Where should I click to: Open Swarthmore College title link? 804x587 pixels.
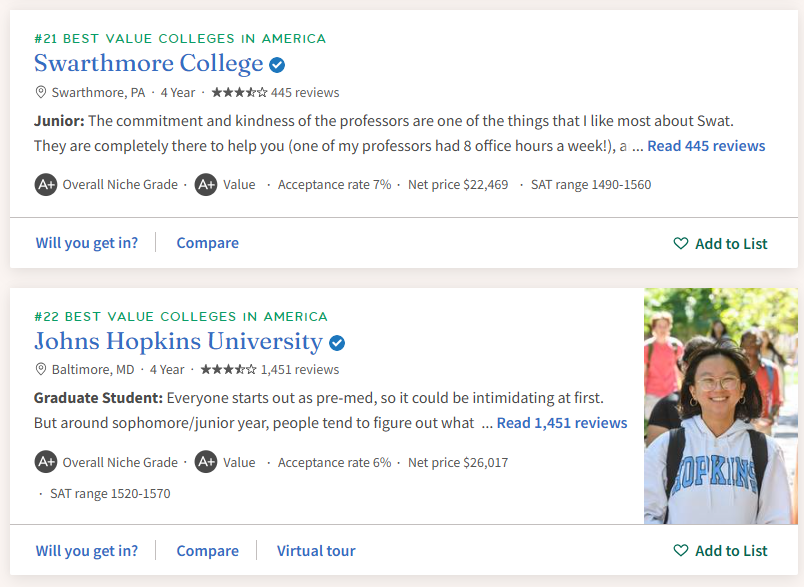click(148, 64)
